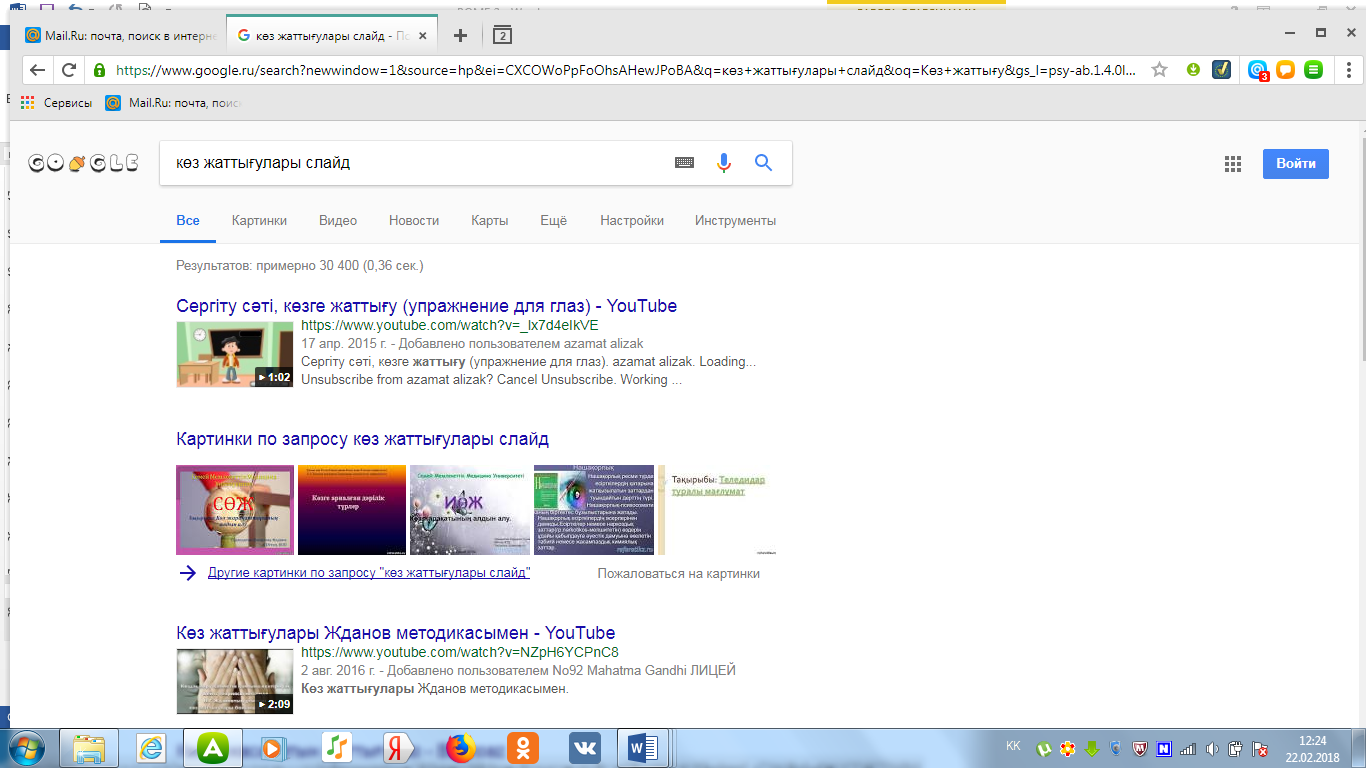This screenshot has height=768, width=1366.
Task: Open the Mail.Ru bookmark in bookmarks bar
Action: pyautogui.click(x=175, y=102)
